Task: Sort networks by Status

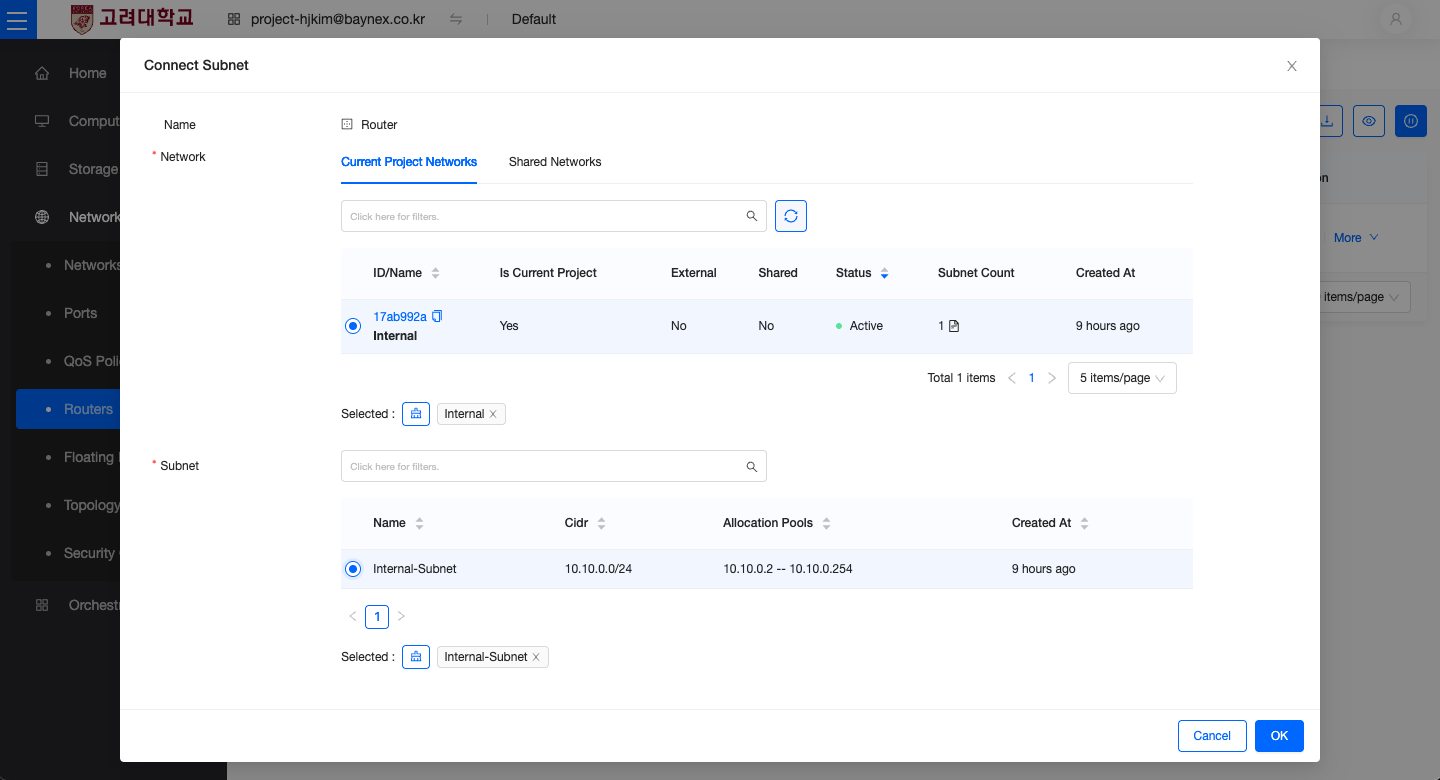Action: (x=884, y=273)
